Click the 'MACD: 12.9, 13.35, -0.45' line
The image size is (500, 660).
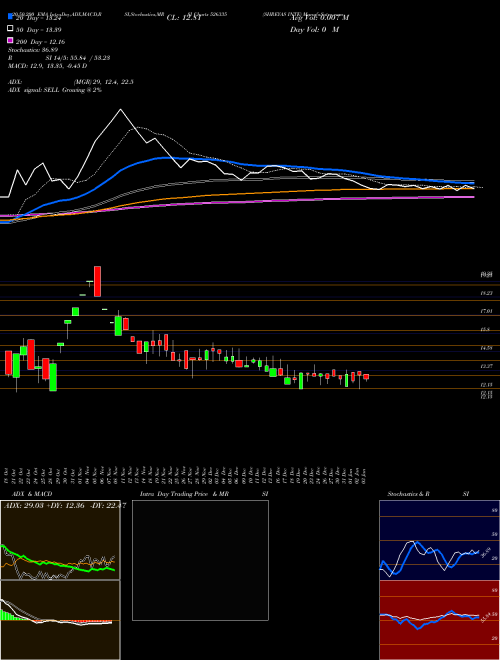tap(47, 66)
